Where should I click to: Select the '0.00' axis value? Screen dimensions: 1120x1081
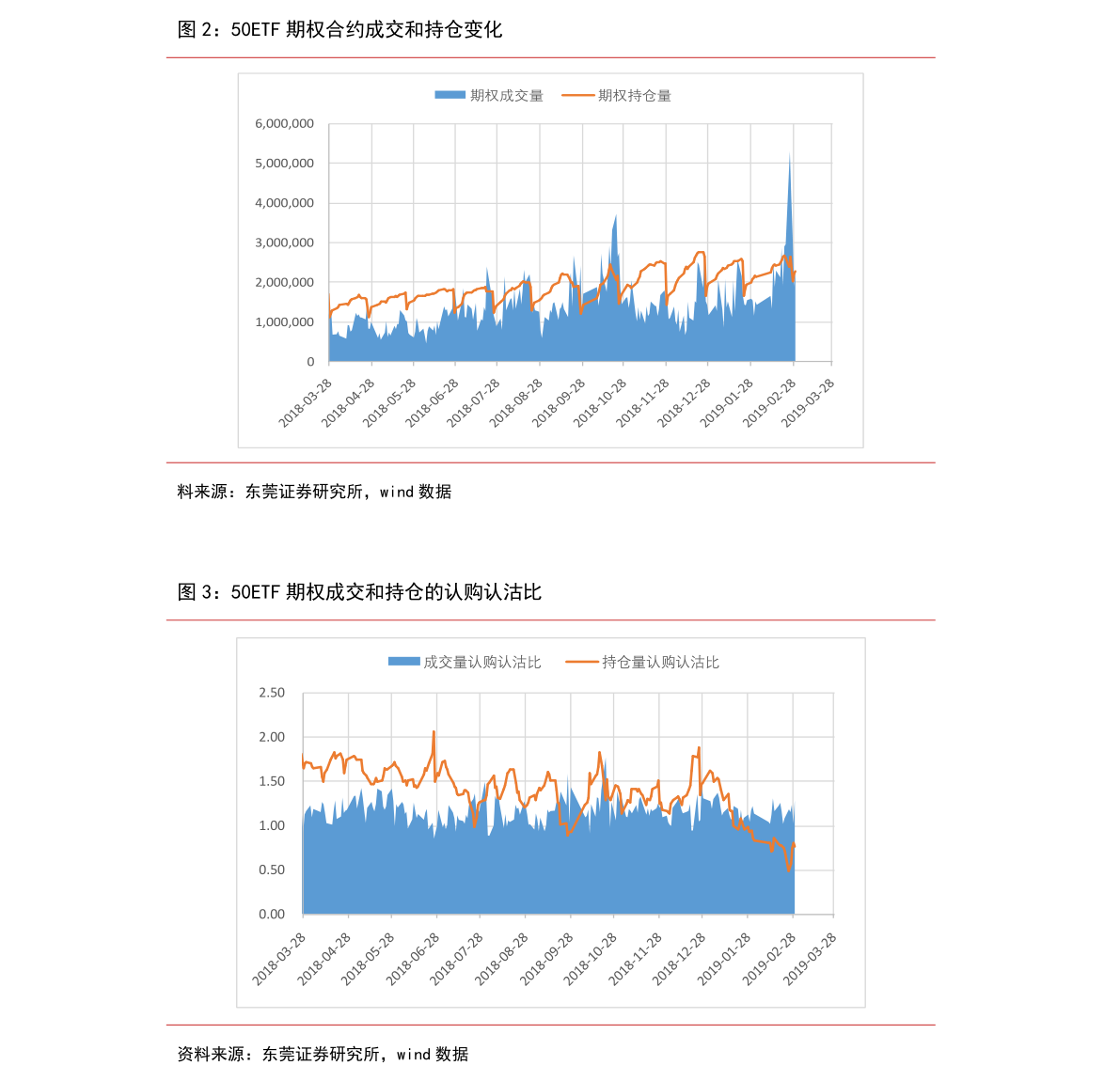coord(272,914)
